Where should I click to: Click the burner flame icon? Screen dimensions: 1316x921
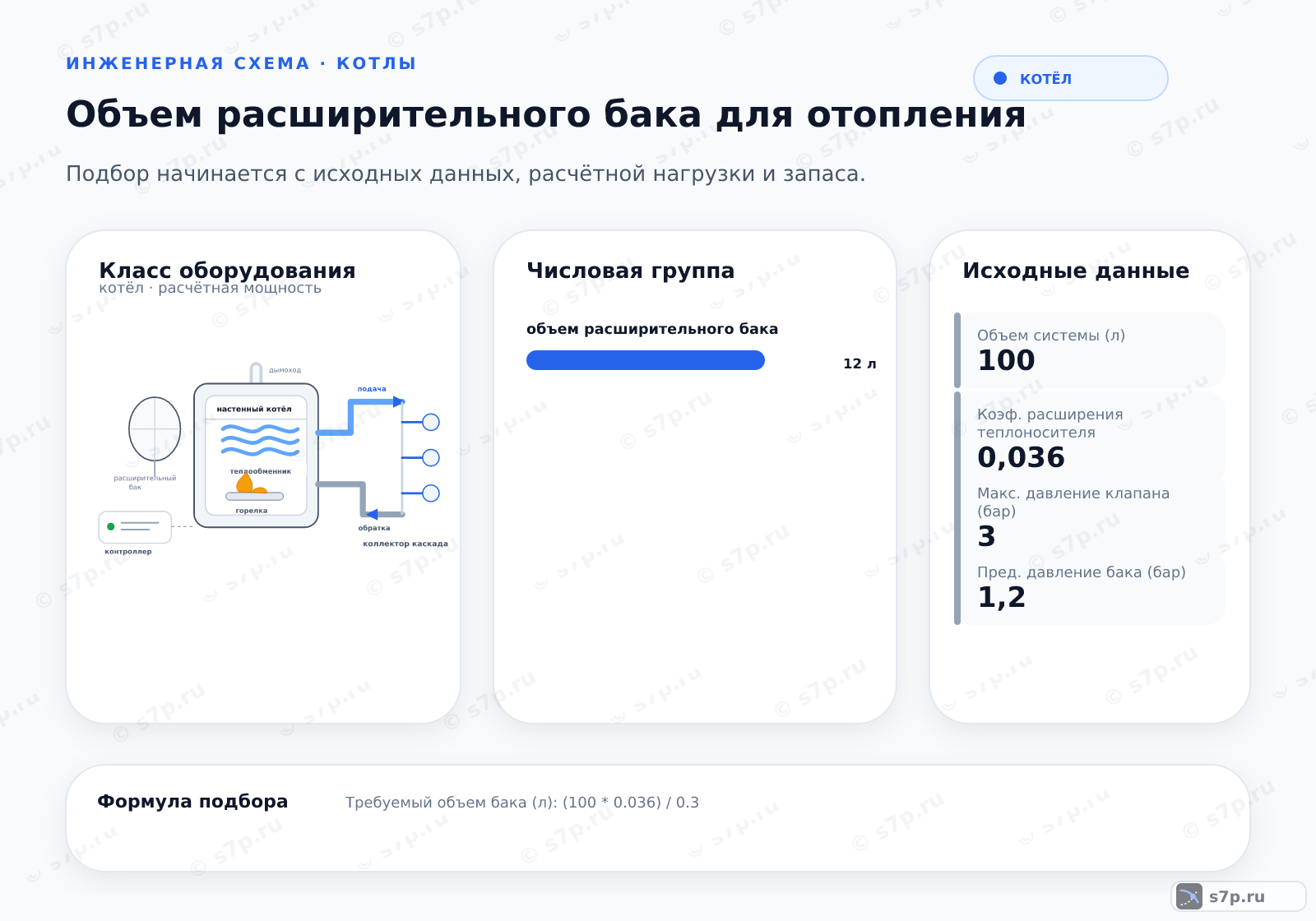pos(251,484)
